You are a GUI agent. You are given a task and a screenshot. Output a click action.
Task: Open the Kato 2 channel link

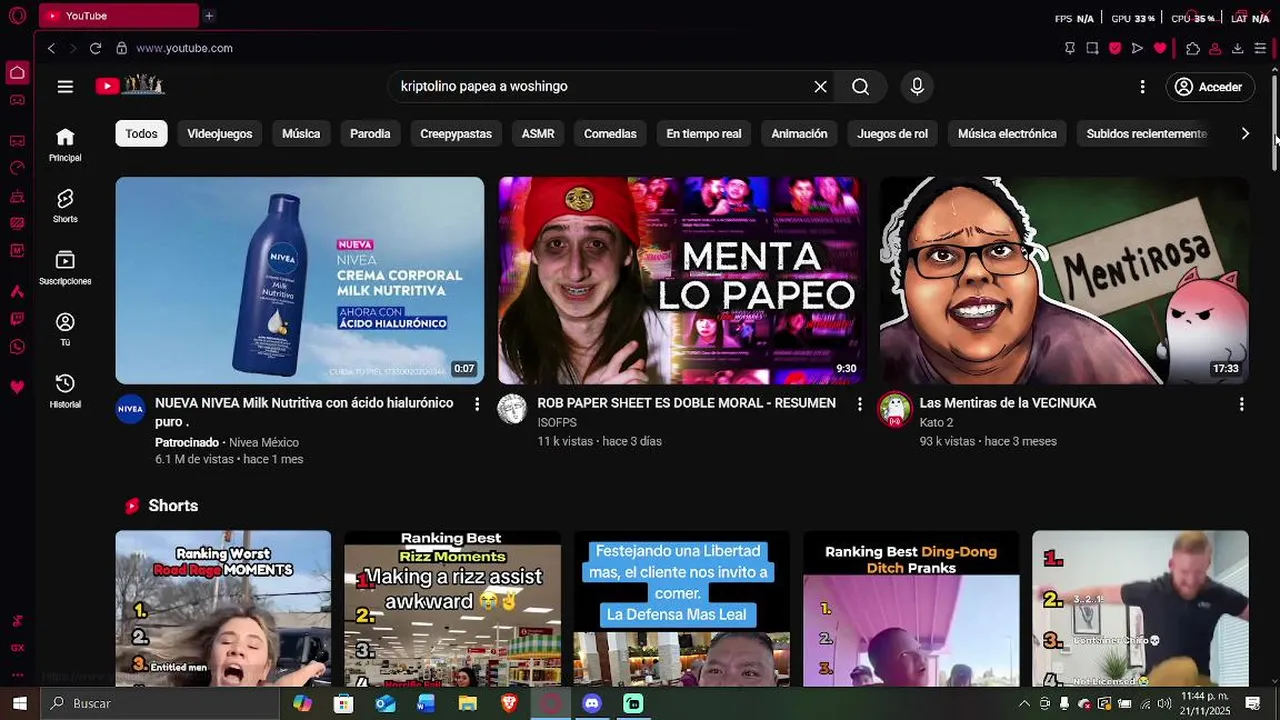pos(936,423)
